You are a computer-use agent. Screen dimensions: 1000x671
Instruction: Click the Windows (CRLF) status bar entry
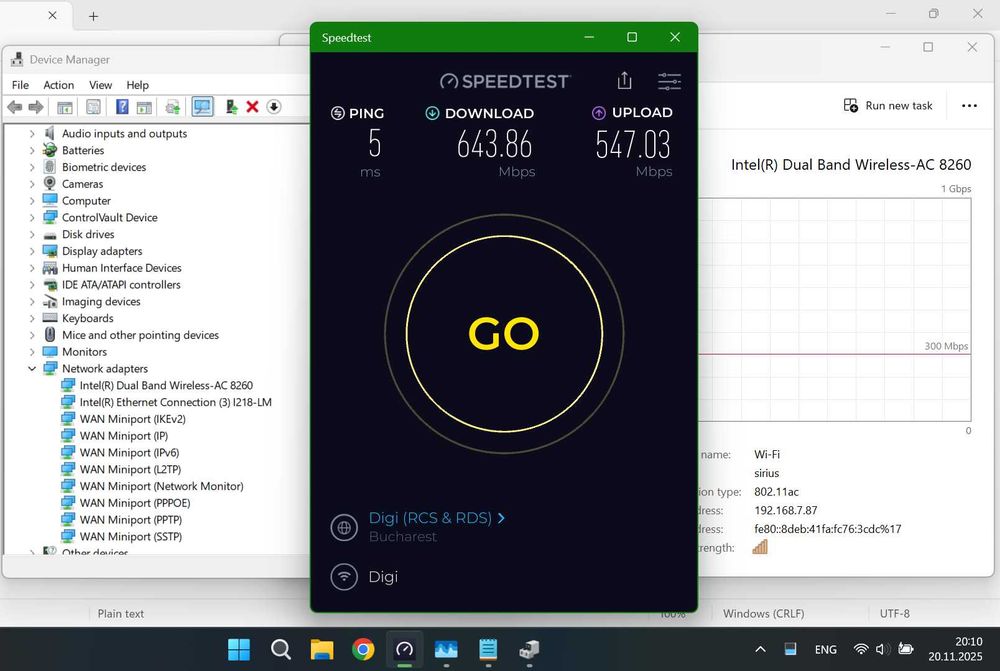[763, 614]
